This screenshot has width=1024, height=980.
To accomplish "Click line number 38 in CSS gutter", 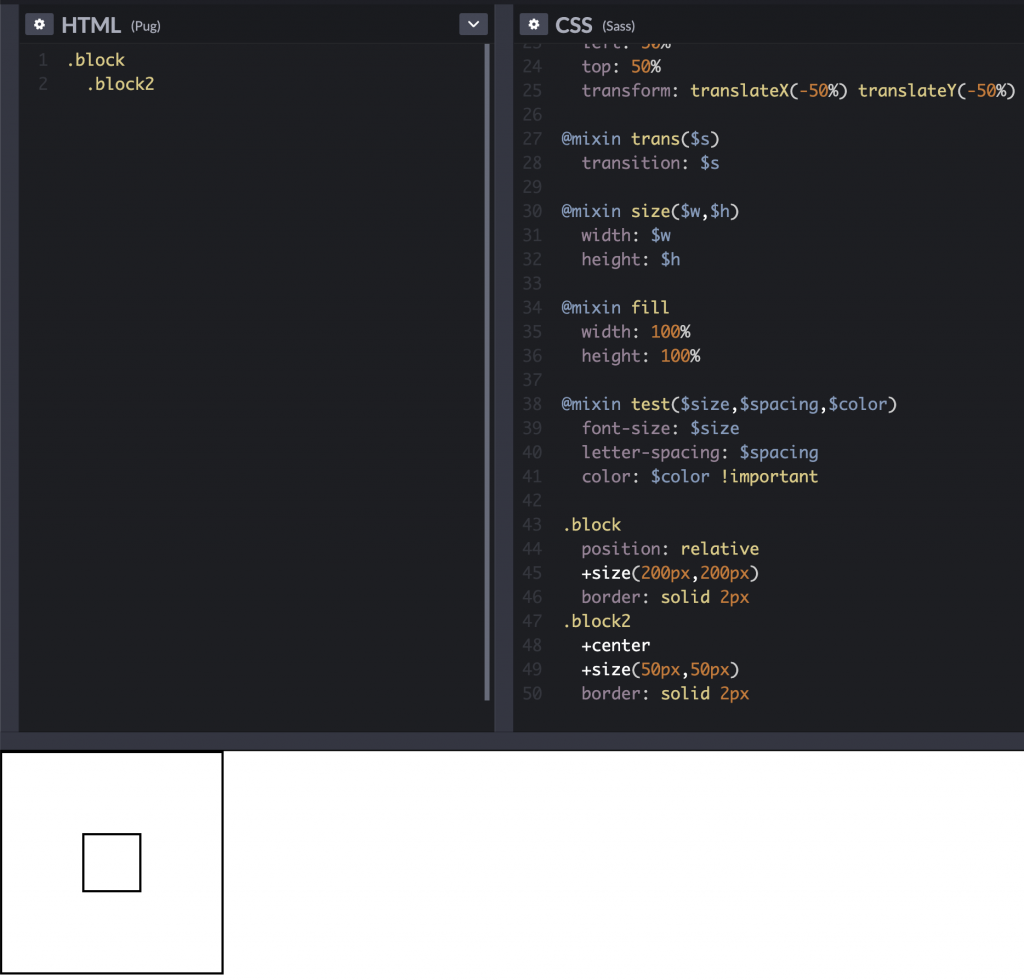I will tap(532, 404).
